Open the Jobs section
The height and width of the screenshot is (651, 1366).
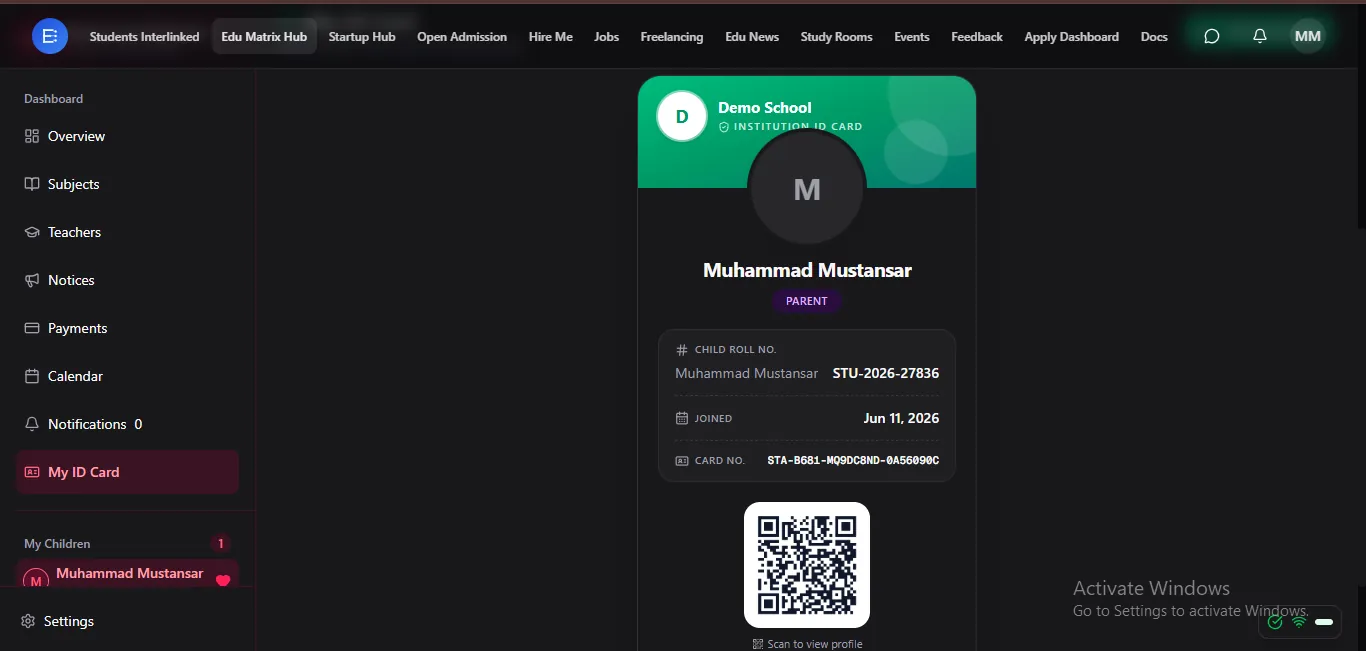[607, 36]
